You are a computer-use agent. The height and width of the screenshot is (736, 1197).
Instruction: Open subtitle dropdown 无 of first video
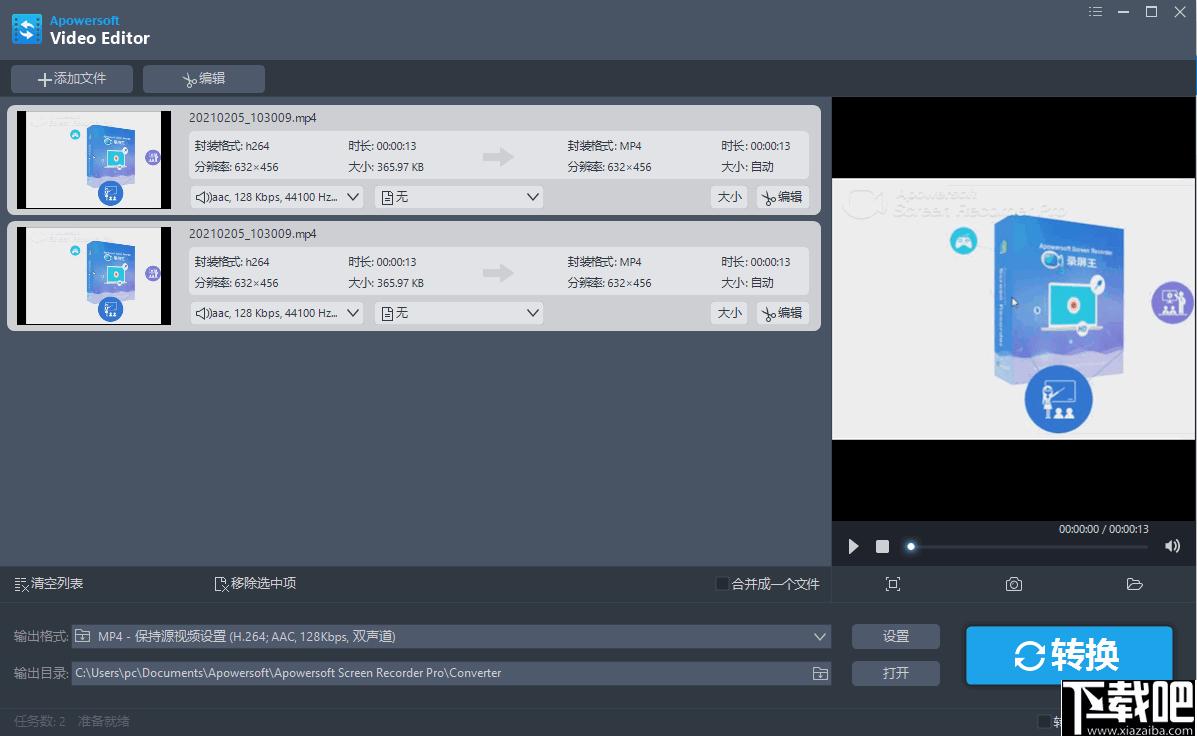click(x=459, y=197)
